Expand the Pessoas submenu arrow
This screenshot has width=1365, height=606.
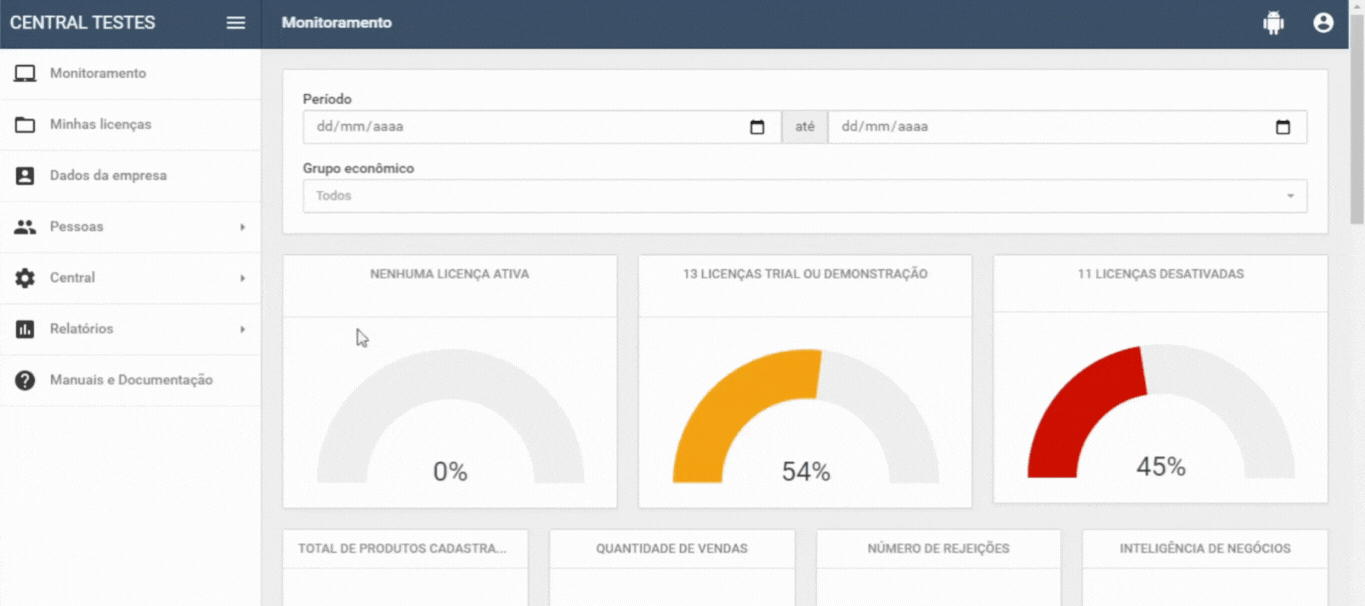click(242, 227)
